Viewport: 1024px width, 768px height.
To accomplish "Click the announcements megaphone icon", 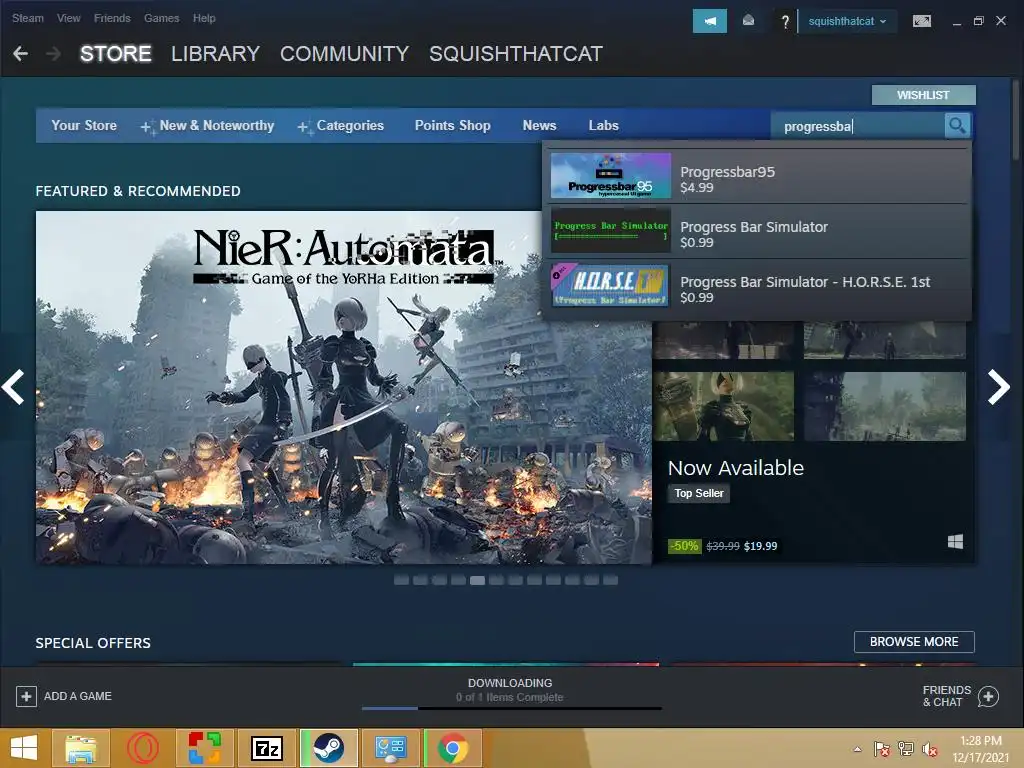I will pyautogui.click(x=709, y=21).
